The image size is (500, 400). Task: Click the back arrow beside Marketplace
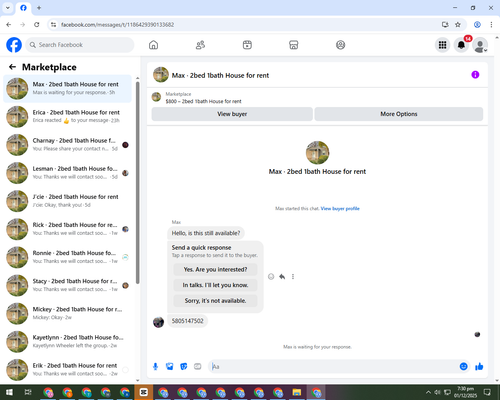click(x=12, y=67)
